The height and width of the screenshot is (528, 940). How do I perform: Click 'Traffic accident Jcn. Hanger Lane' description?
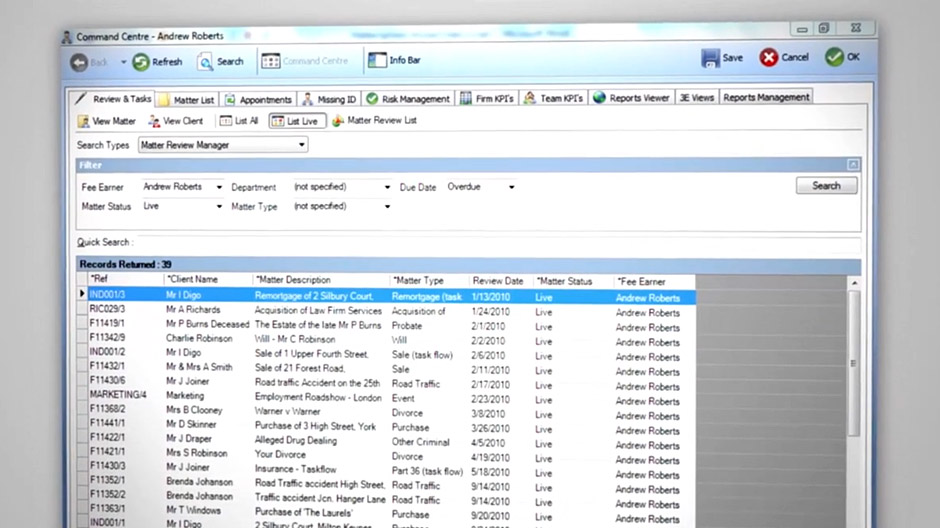(x=320, y=497)
